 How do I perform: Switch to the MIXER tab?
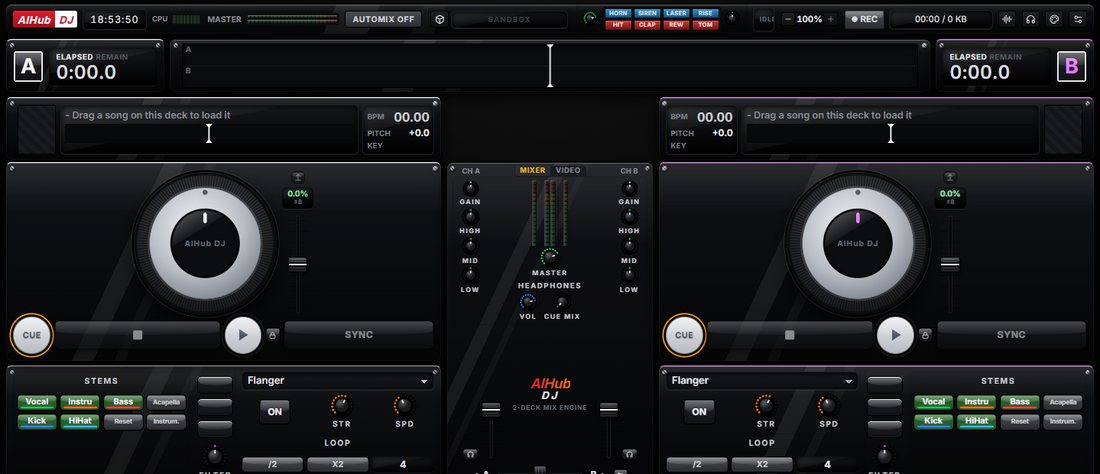(532, 170)
